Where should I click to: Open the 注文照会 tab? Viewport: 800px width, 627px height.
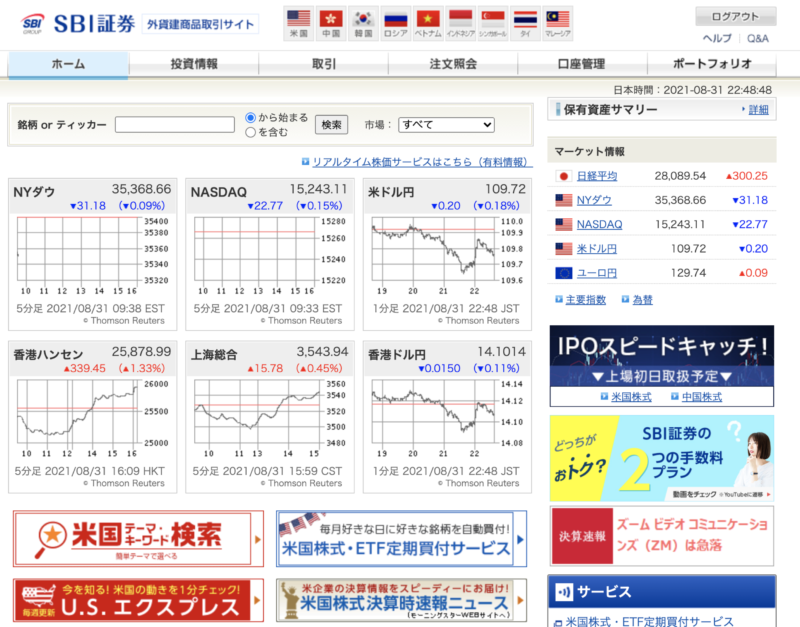coord(453,64)
